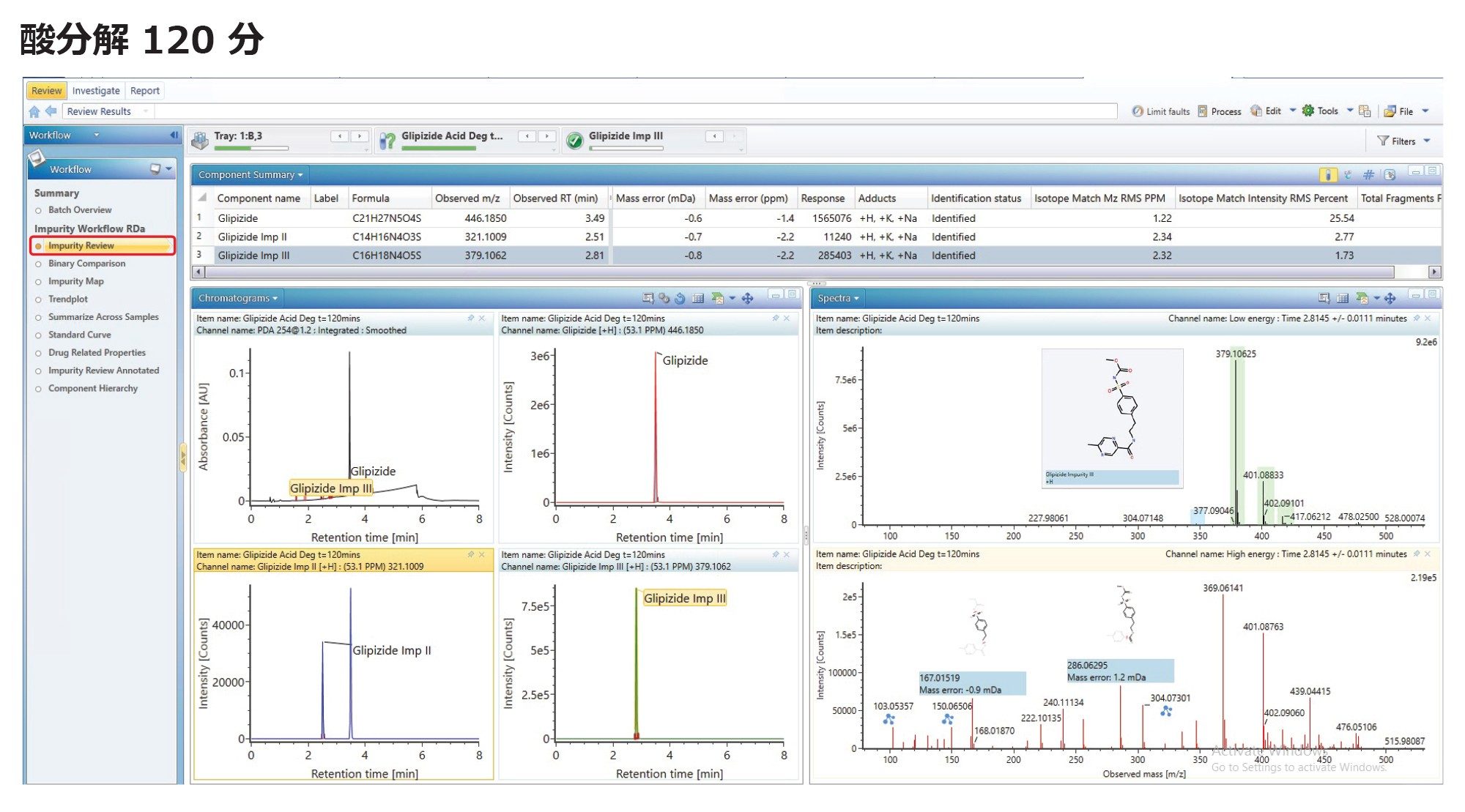Sort by Mass error (ppm) column header
1465x812 pixels.
(x=749, y=198)
